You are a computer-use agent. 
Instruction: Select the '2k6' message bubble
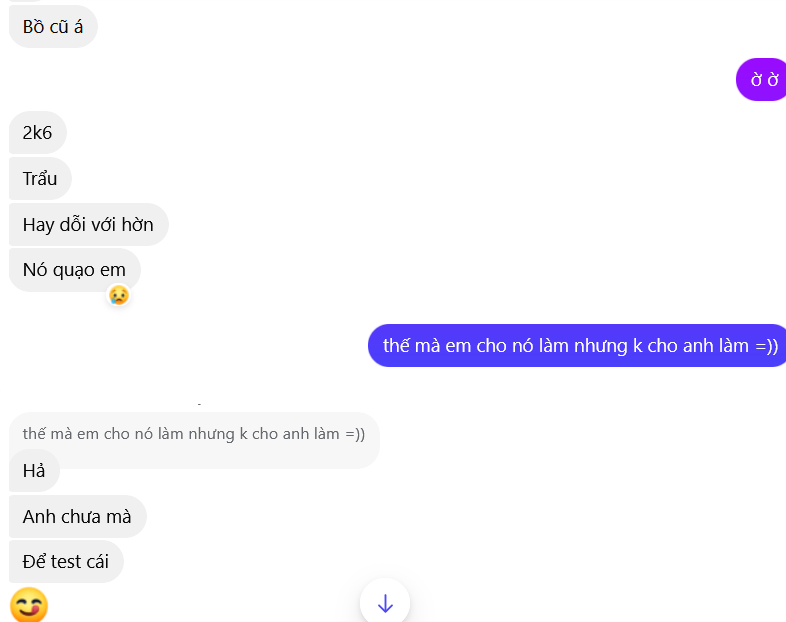coord(38,133)
